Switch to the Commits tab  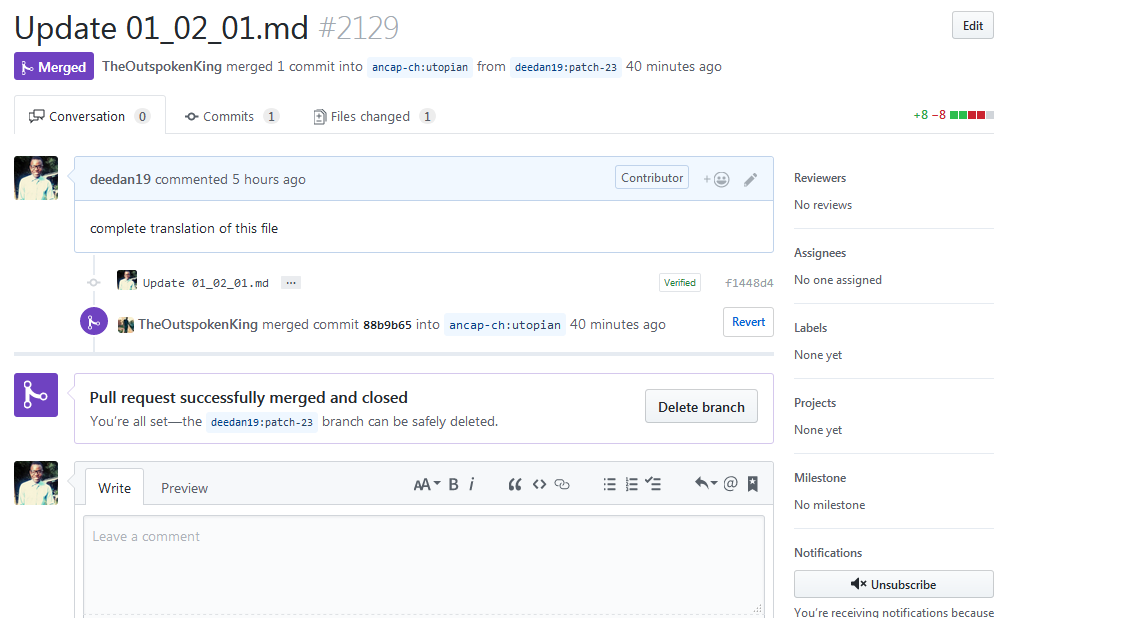[231, 116]
